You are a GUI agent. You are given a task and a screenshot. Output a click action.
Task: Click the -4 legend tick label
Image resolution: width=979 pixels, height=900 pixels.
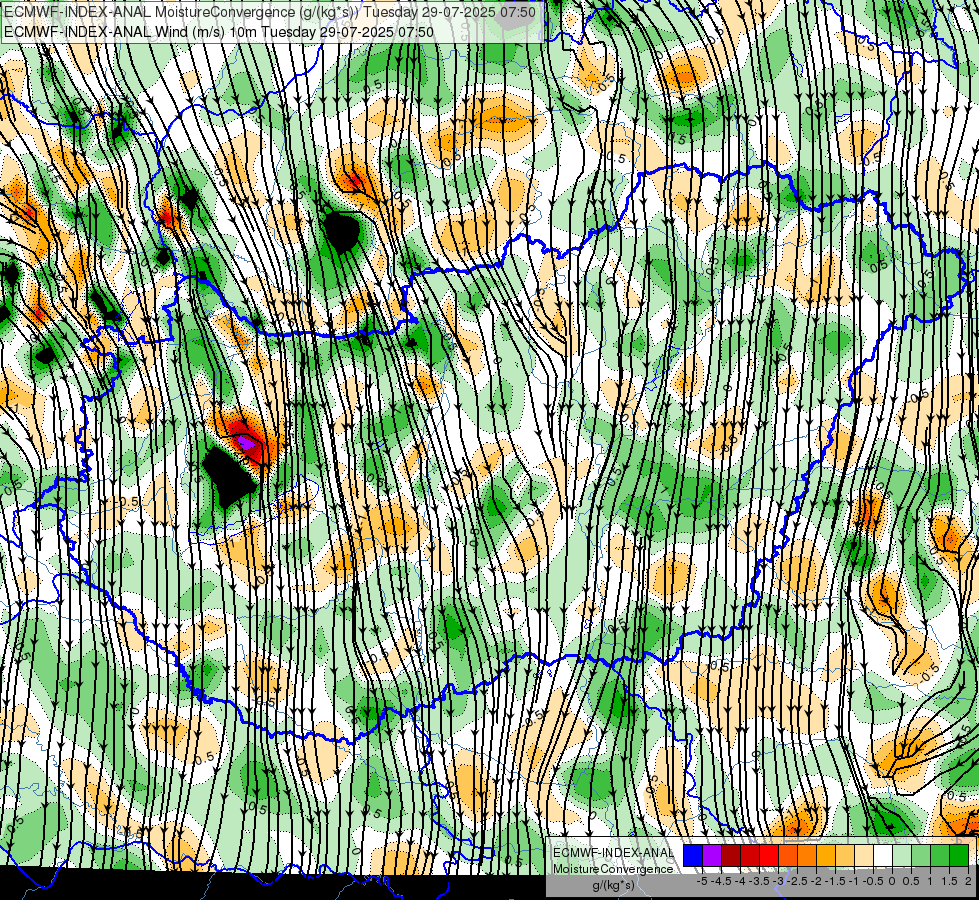(x=740, y=881)
